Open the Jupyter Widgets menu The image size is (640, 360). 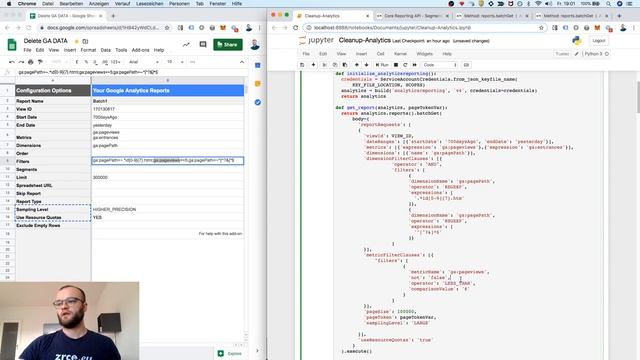(x=424, y=54)
